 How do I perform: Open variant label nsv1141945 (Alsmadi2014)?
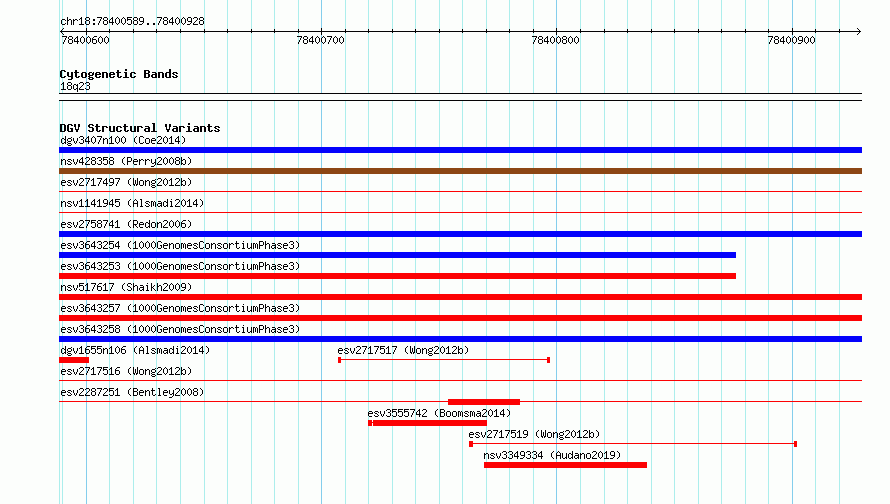(132, 203)
